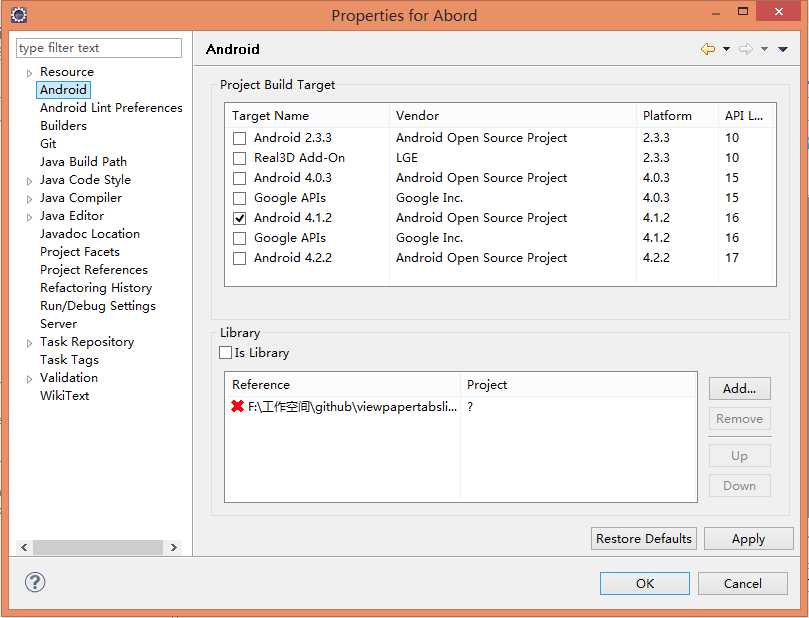Expand the Resource tree node

tap(29, 73)
